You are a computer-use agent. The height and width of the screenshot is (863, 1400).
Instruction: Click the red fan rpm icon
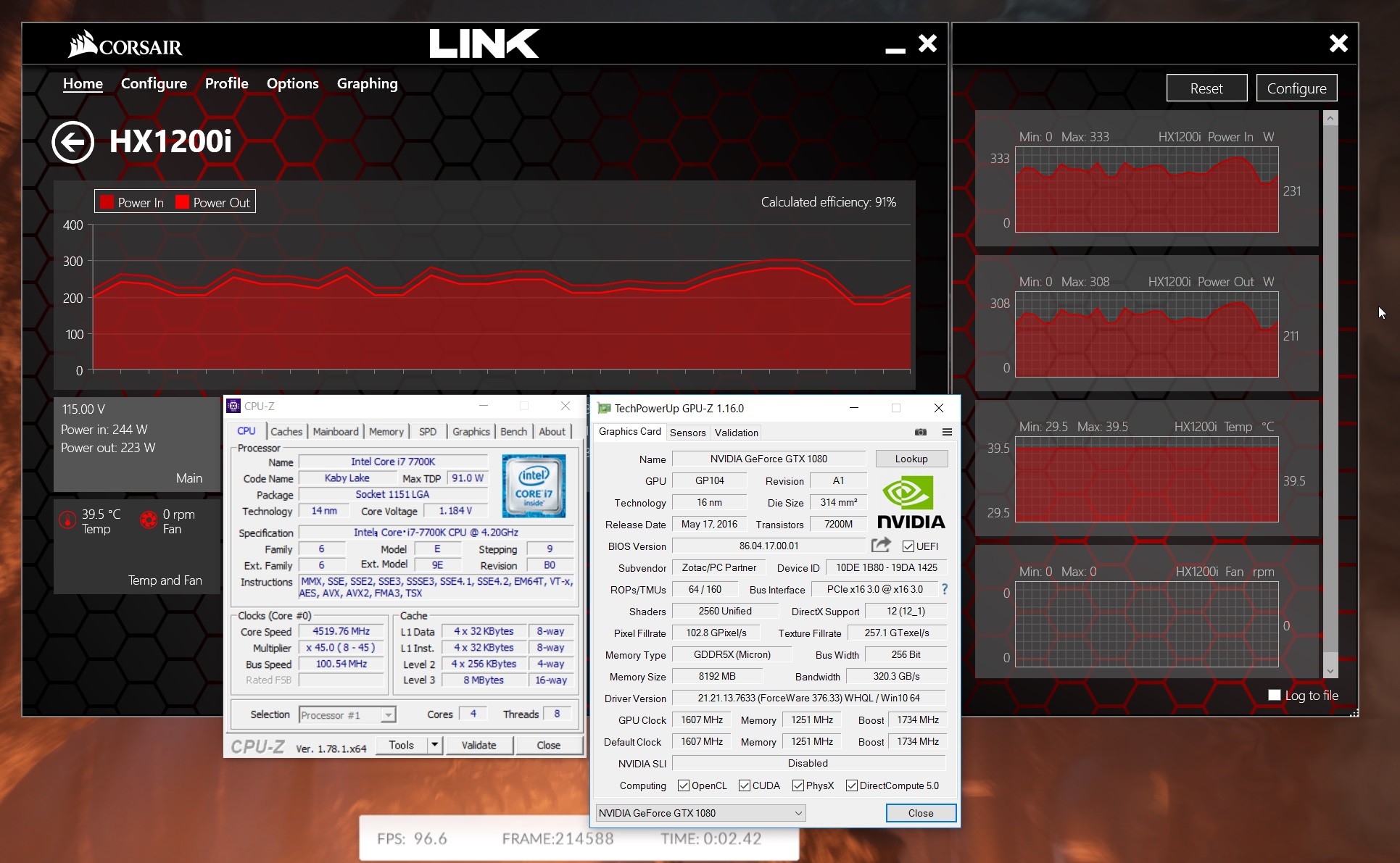click(149, 520)
